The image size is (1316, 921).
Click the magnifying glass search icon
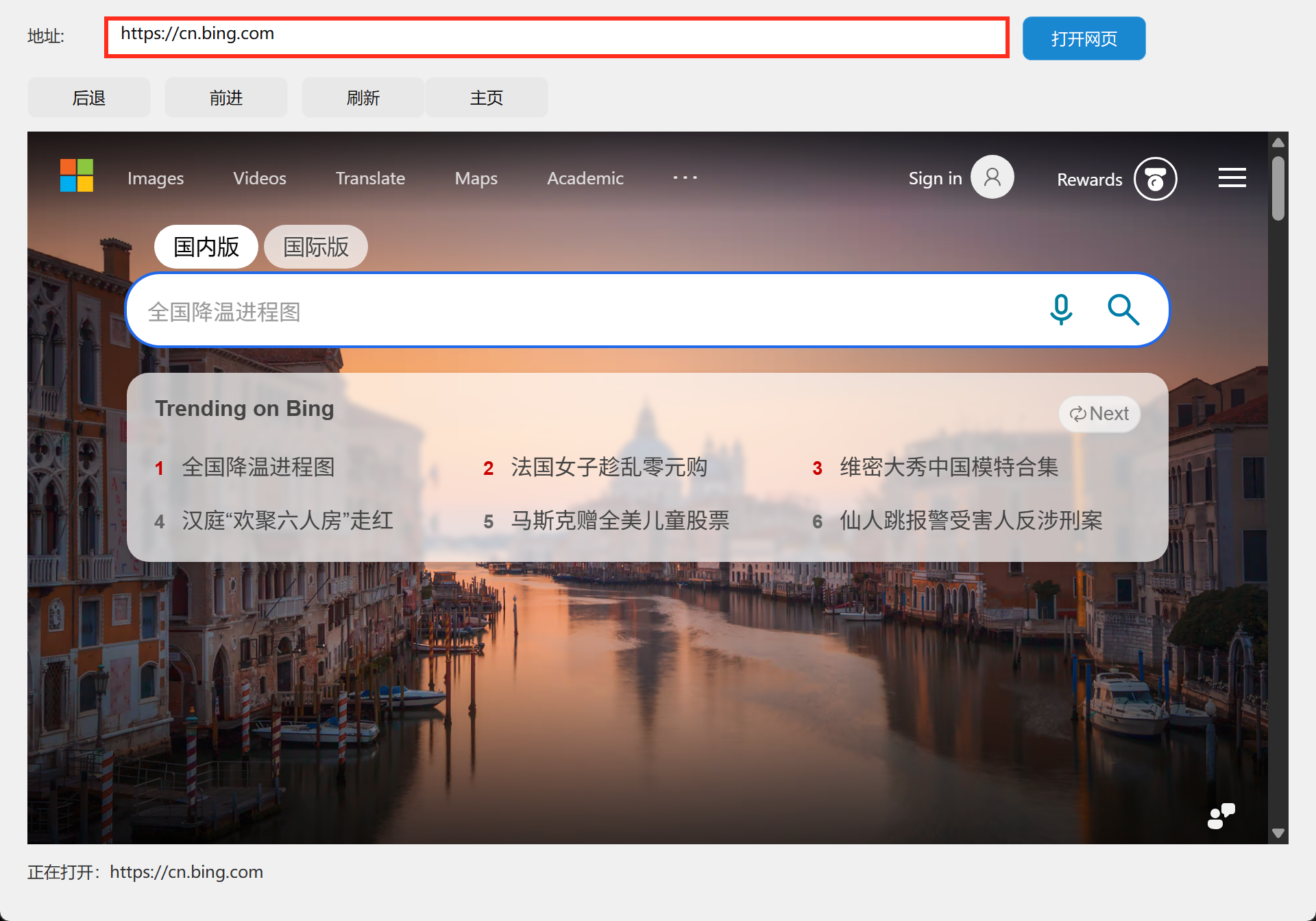[x=1123, y=310]
